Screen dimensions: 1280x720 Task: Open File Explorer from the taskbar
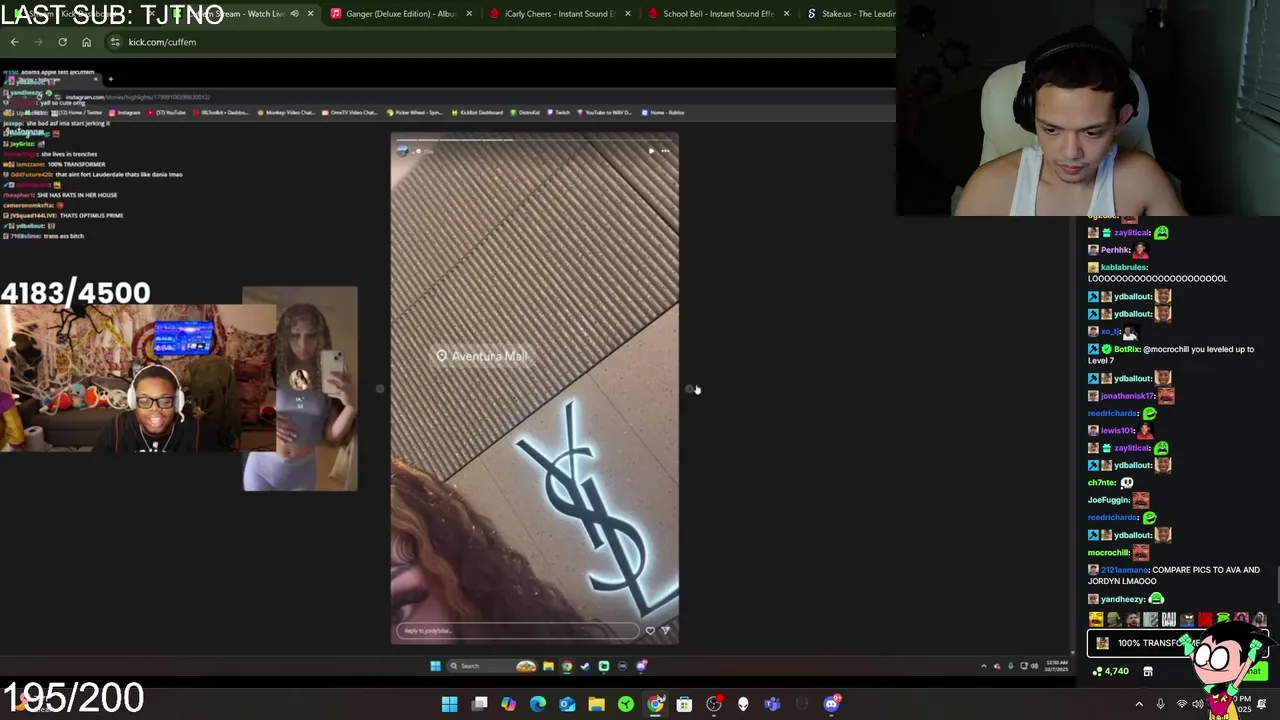coord(596,704)
